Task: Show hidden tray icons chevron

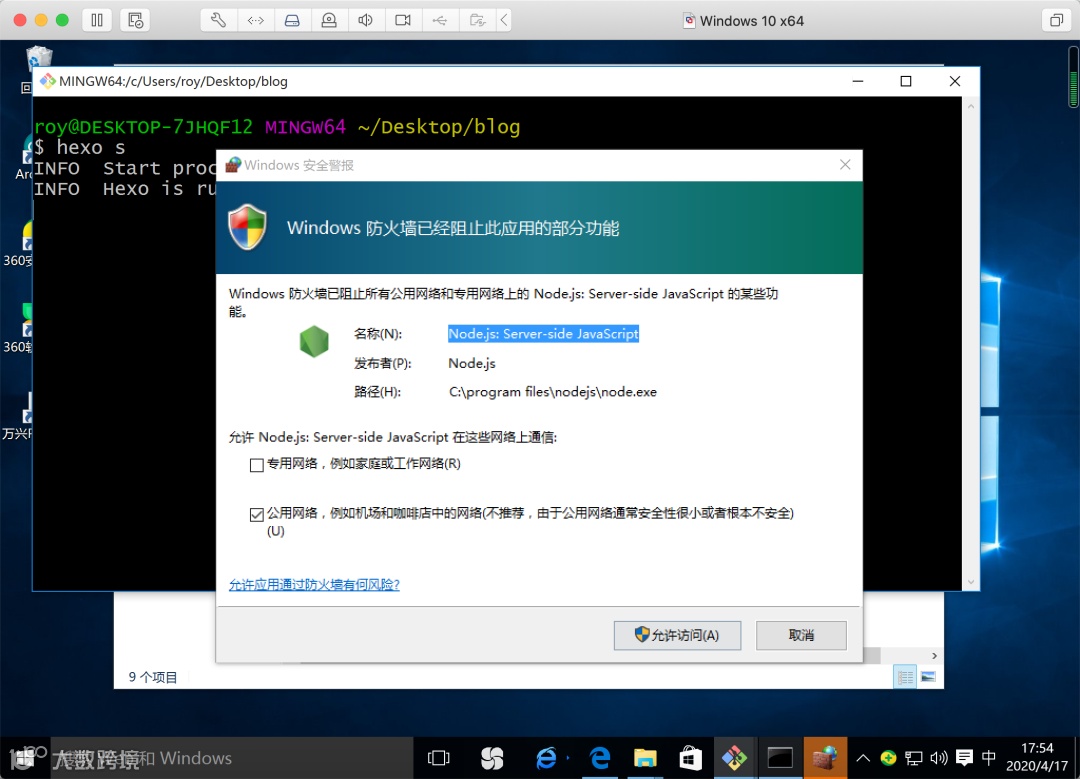Action: coord(863,758)
